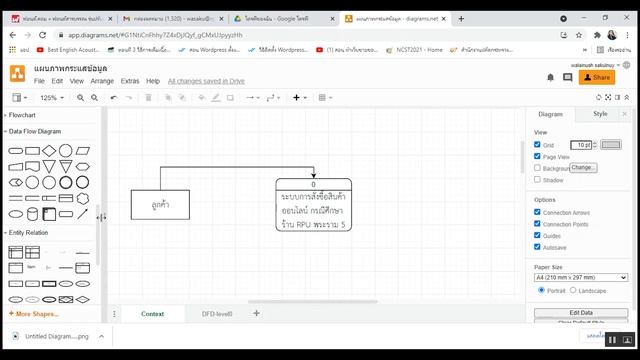Expand the Flowchart shapes section
640x360 pixels.
[22, 115]
